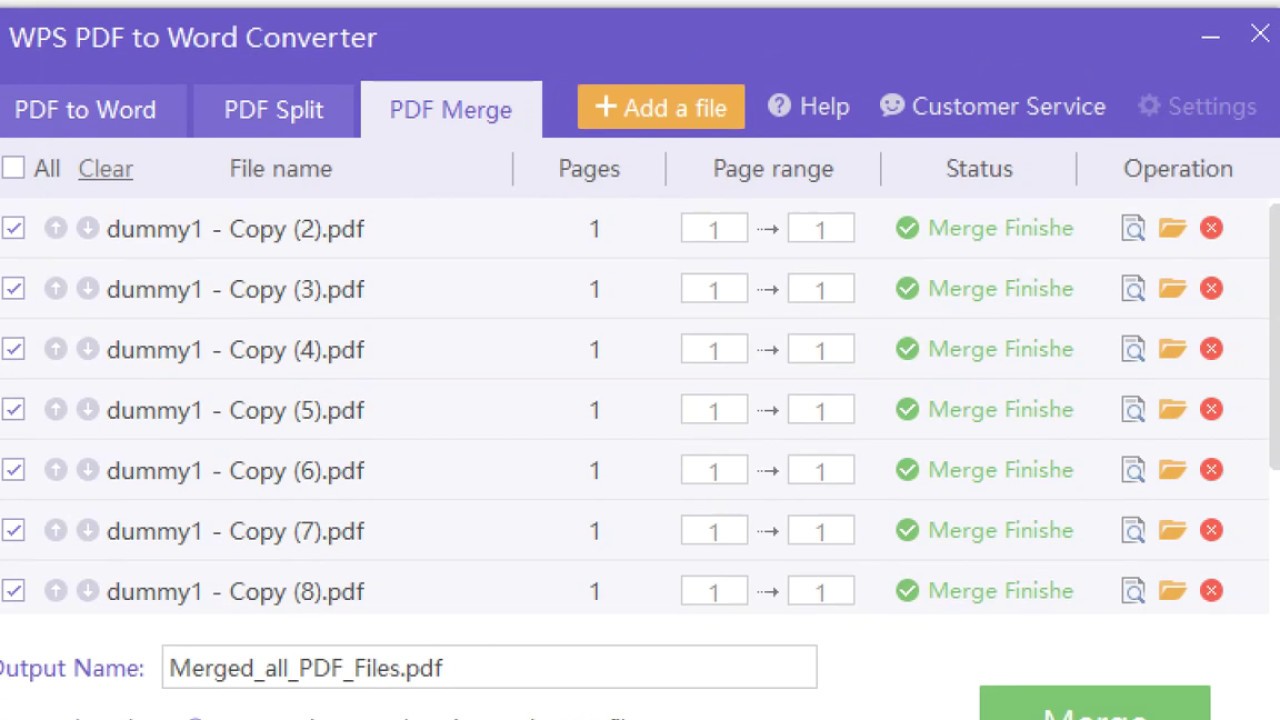Preview dummy1 - Copy (7).pdf with magnifier icon

(1133, 531)
